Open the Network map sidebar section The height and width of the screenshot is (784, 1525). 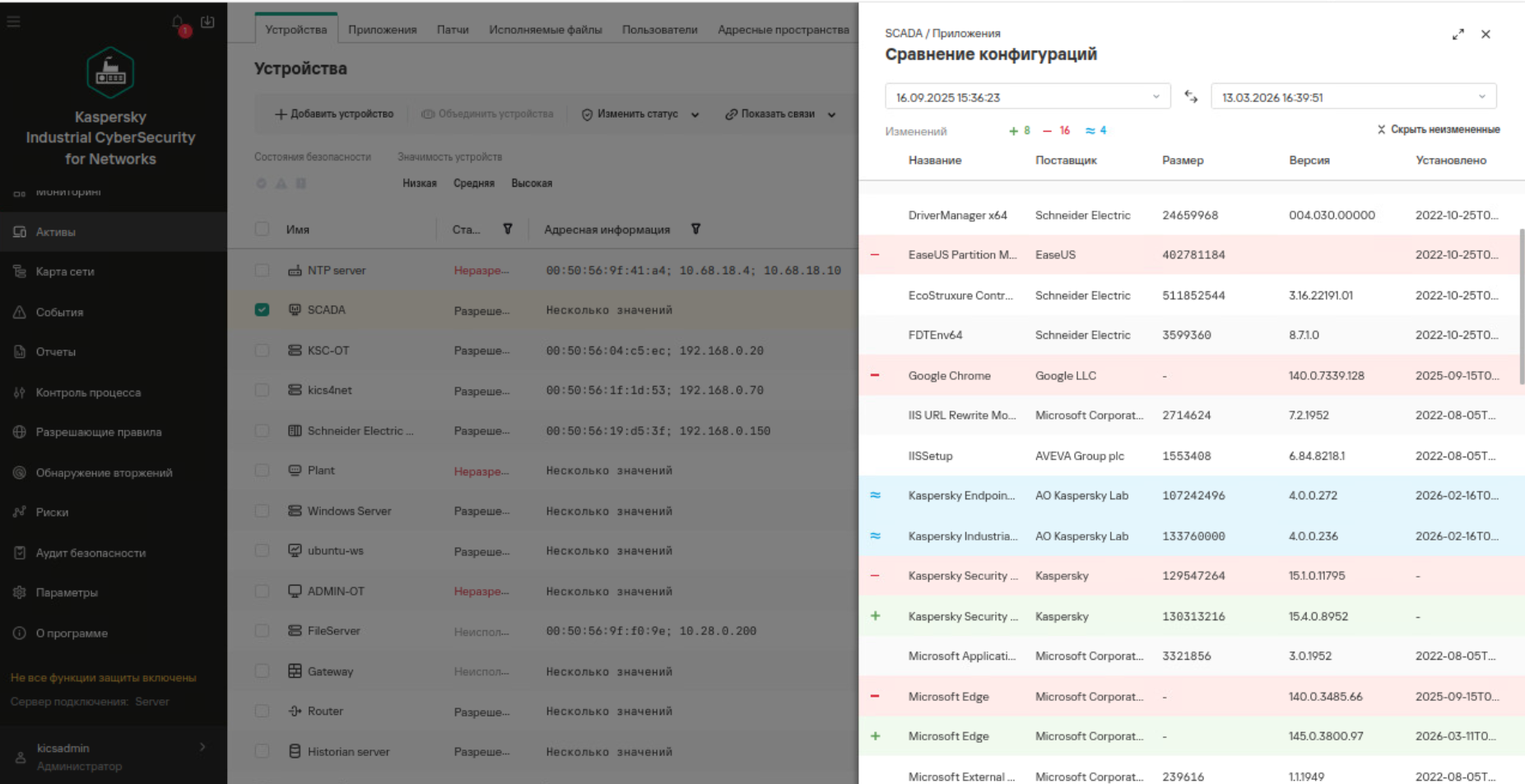tap(65, 271)
